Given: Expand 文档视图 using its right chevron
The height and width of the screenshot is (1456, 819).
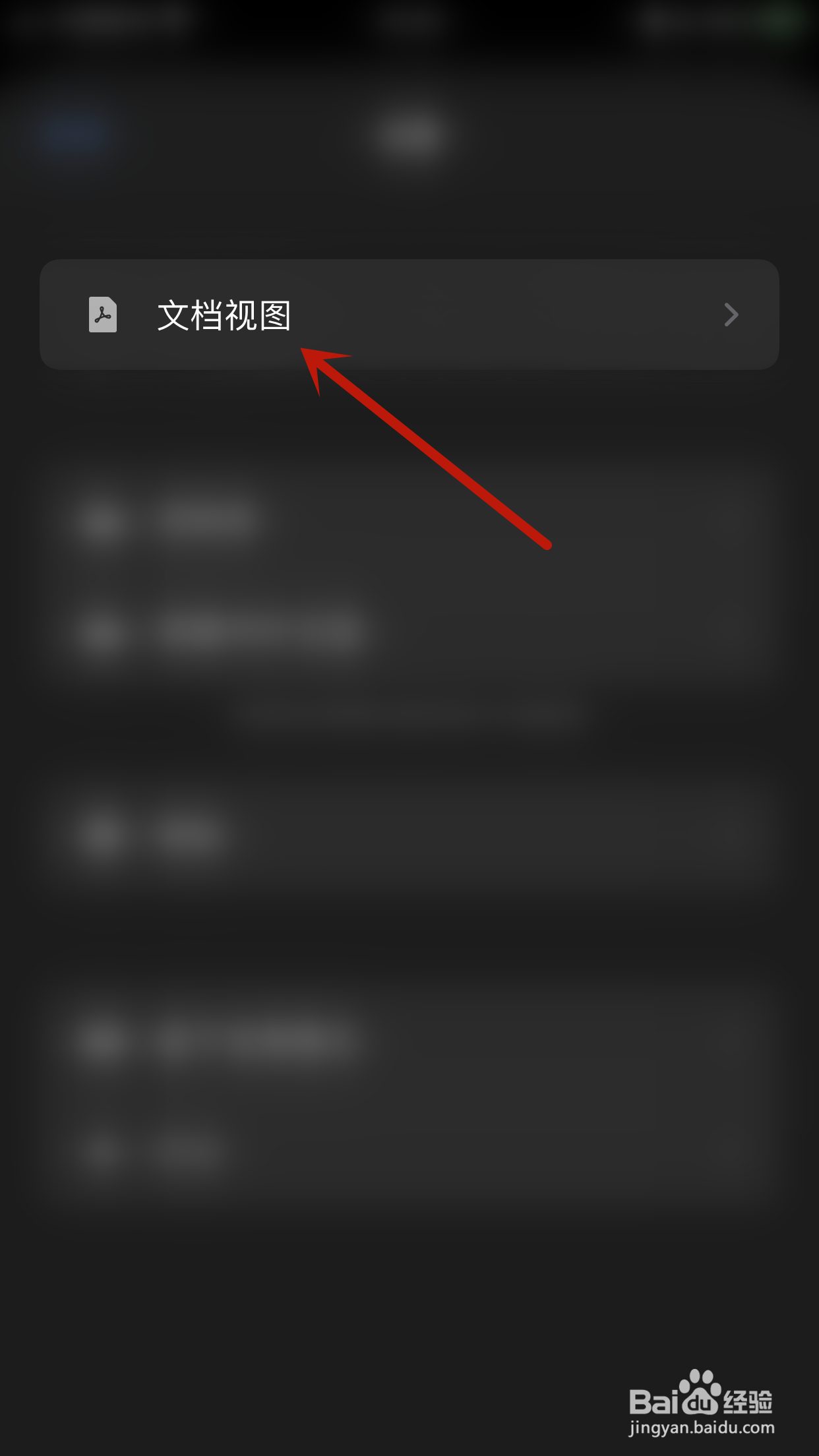Looking at the screenshot, I should tap(731, 315).
